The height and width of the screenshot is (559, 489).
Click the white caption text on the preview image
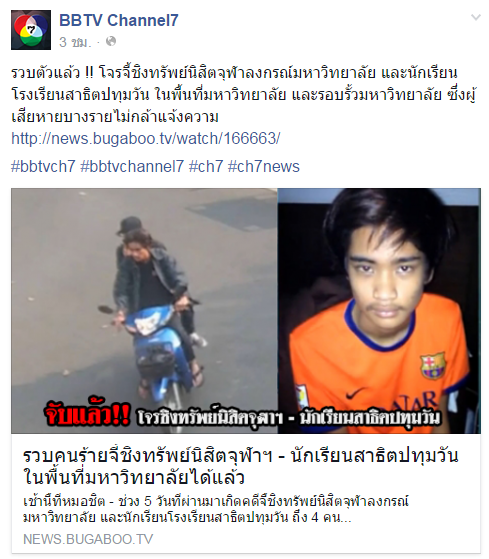[x=289, y=418]
